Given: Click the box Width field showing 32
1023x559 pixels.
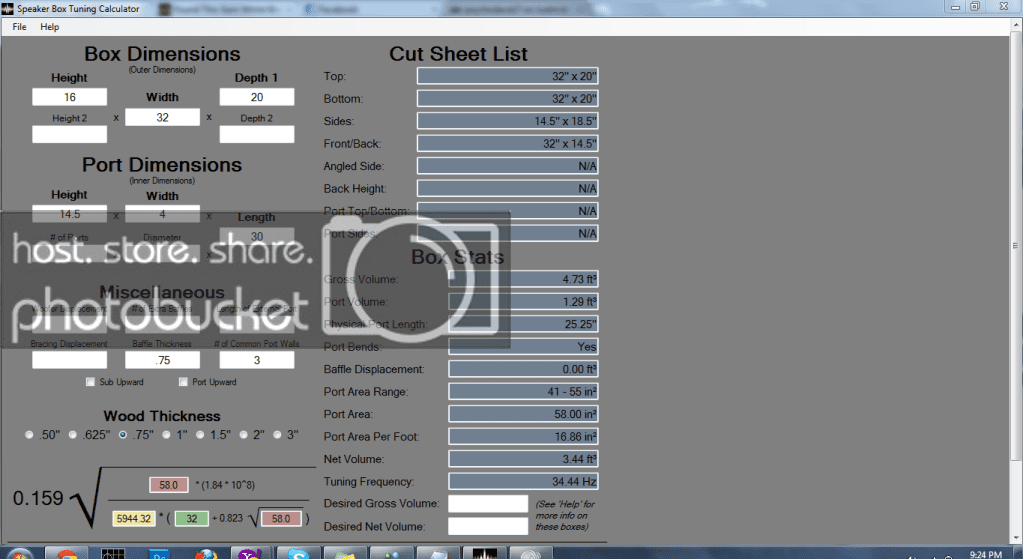Looking at the screenshot, I should [x=162, y=117].
